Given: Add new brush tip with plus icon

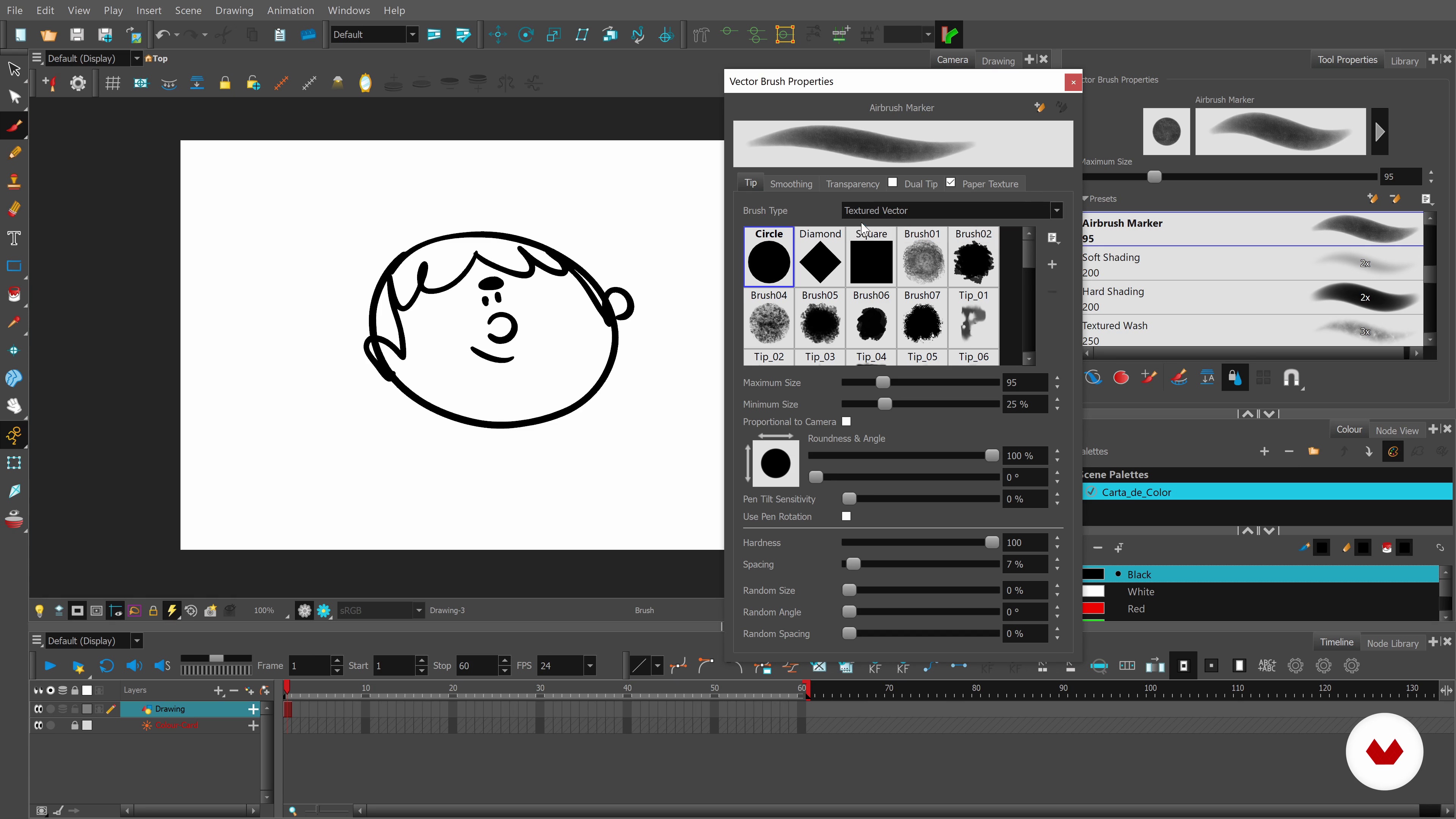Looking at the screenshot, I should point(1052,265).
